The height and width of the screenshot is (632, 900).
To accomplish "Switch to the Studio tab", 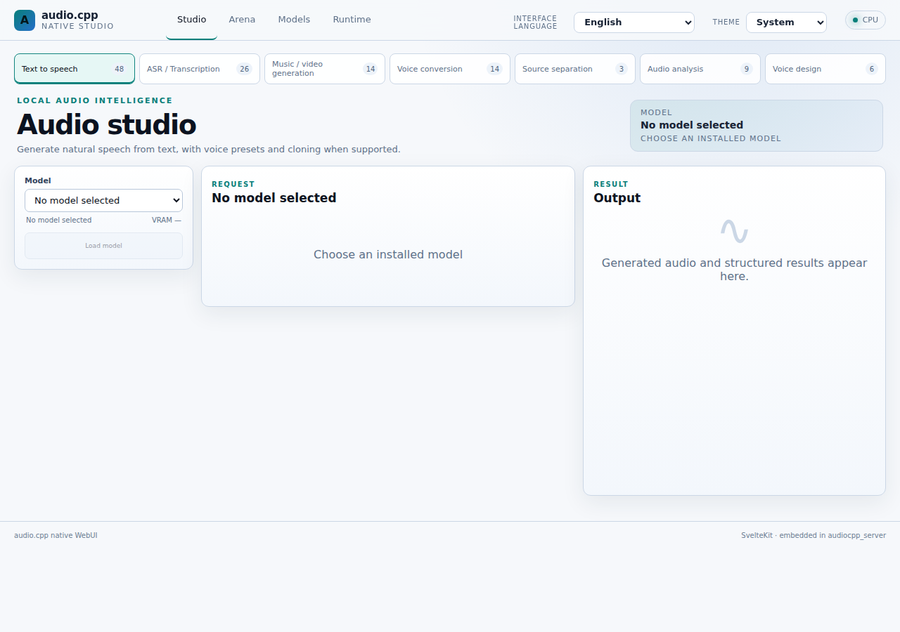I will coord(192,20).
